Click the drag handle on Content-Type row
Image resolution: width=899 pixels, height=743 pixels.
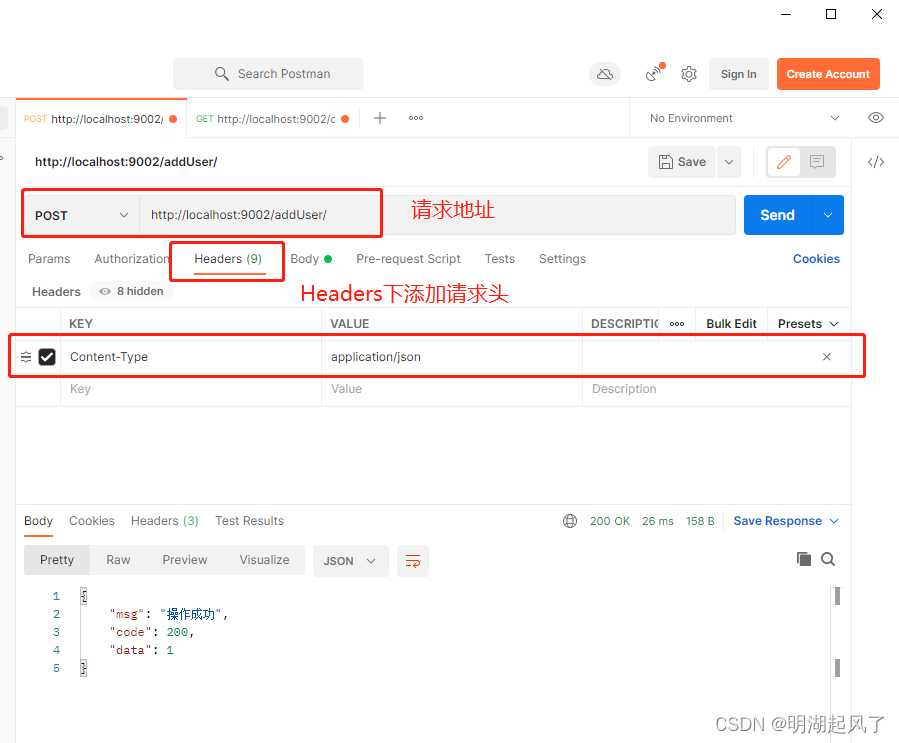26,357
